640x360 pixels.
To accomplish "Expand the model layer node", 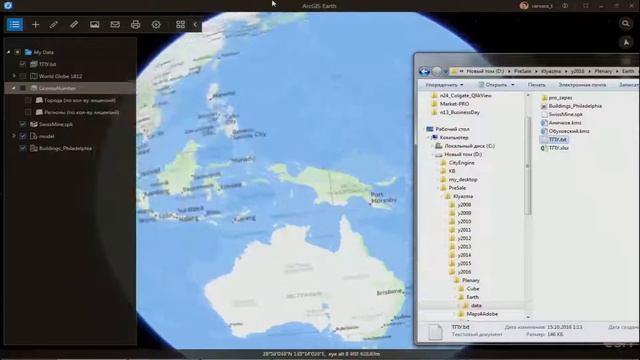I will [x=14, y=136].
